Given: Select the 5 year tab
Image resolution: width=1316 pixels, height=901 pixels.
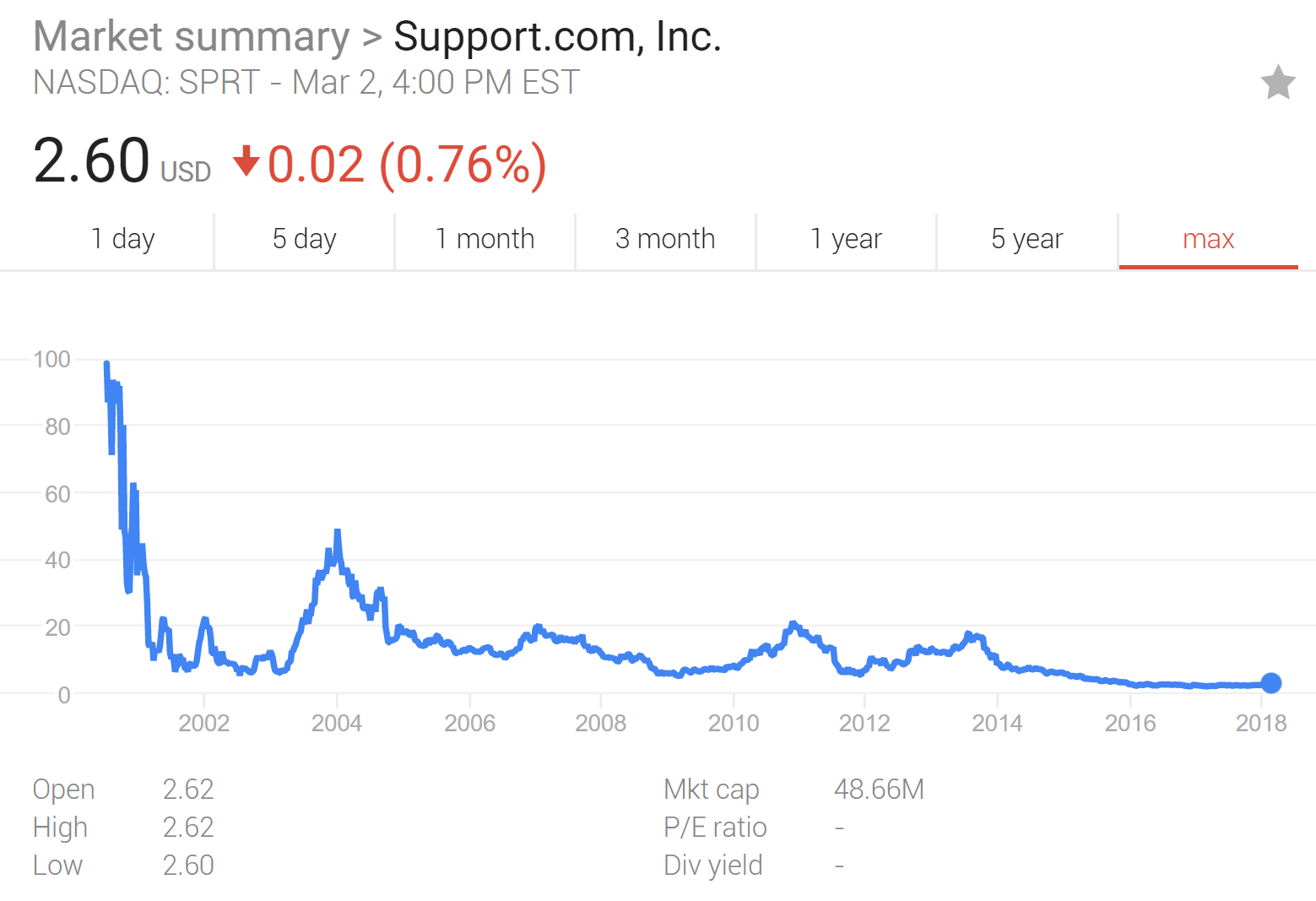Looking at the screenshot, I should 1027,239.
